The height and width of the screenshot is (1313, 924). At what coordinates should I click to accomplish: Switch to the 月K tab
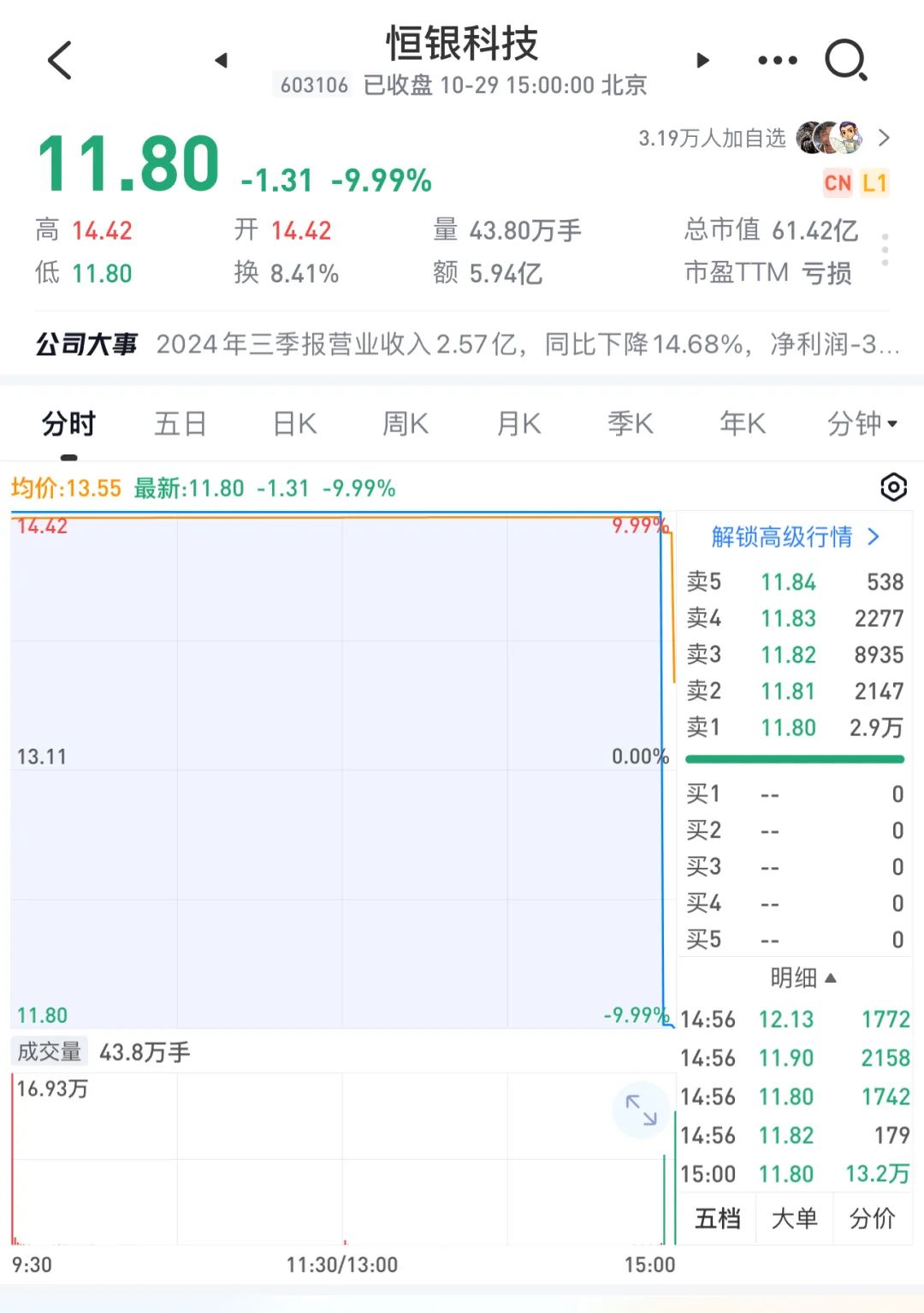pyautogui.click(x=518, y=423)
